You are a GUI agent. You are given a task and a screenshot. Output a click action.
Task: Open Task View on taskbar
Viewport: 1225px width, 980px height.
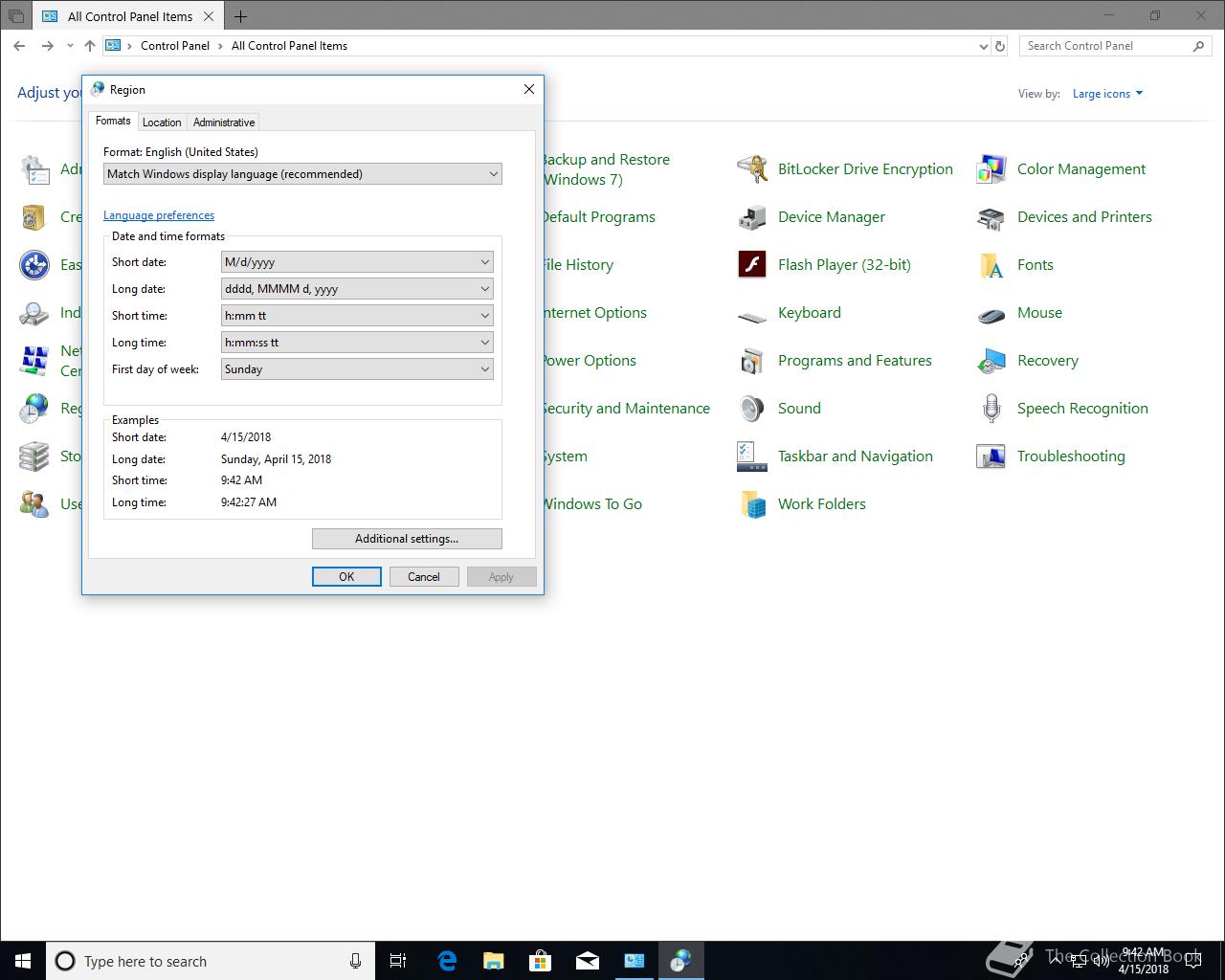398,961
